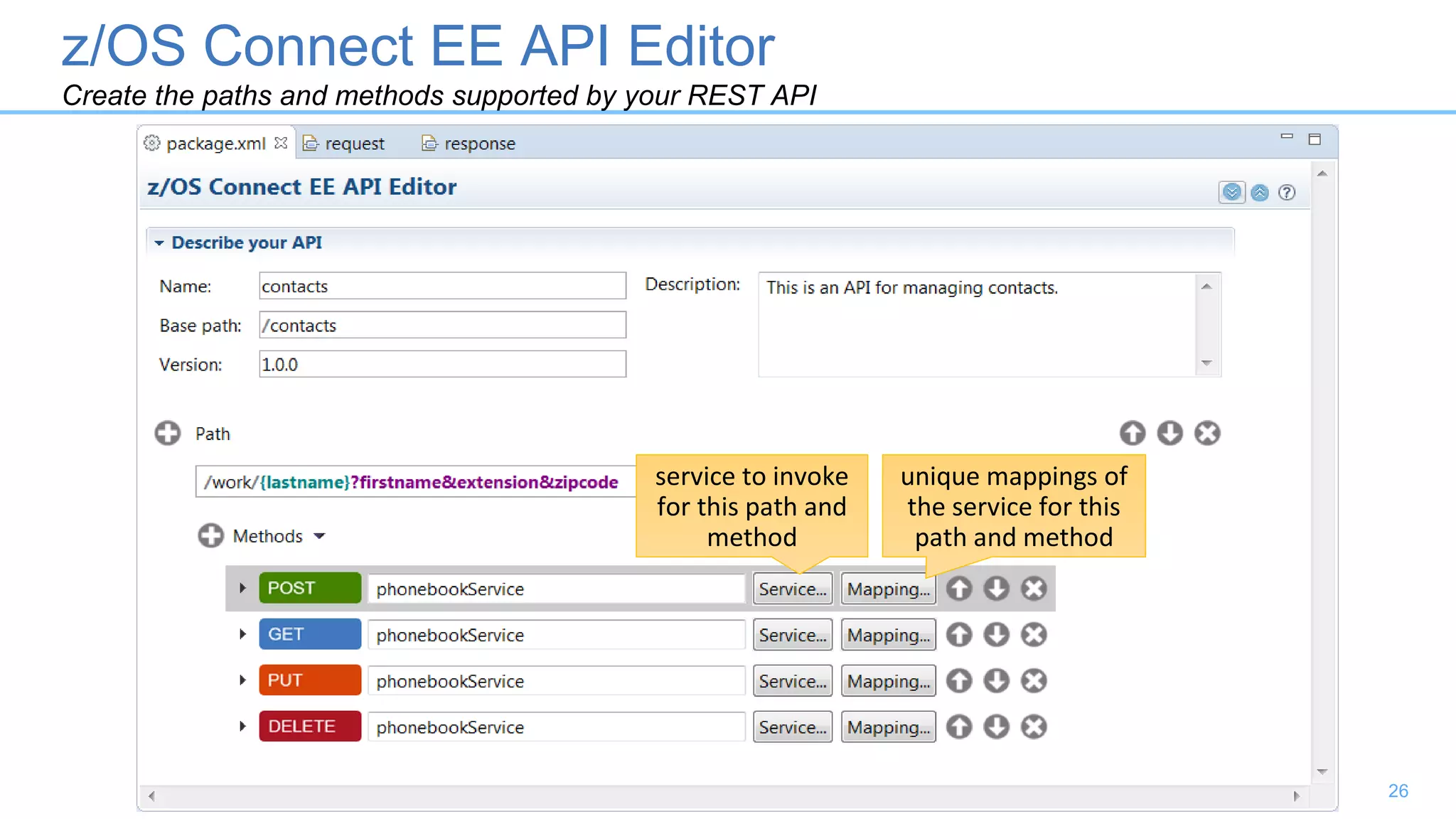The height and width of the screenshot is (819, 1456).
Task: Expand the POST method row
Action: pyautogui.click(x=242, y=588)
